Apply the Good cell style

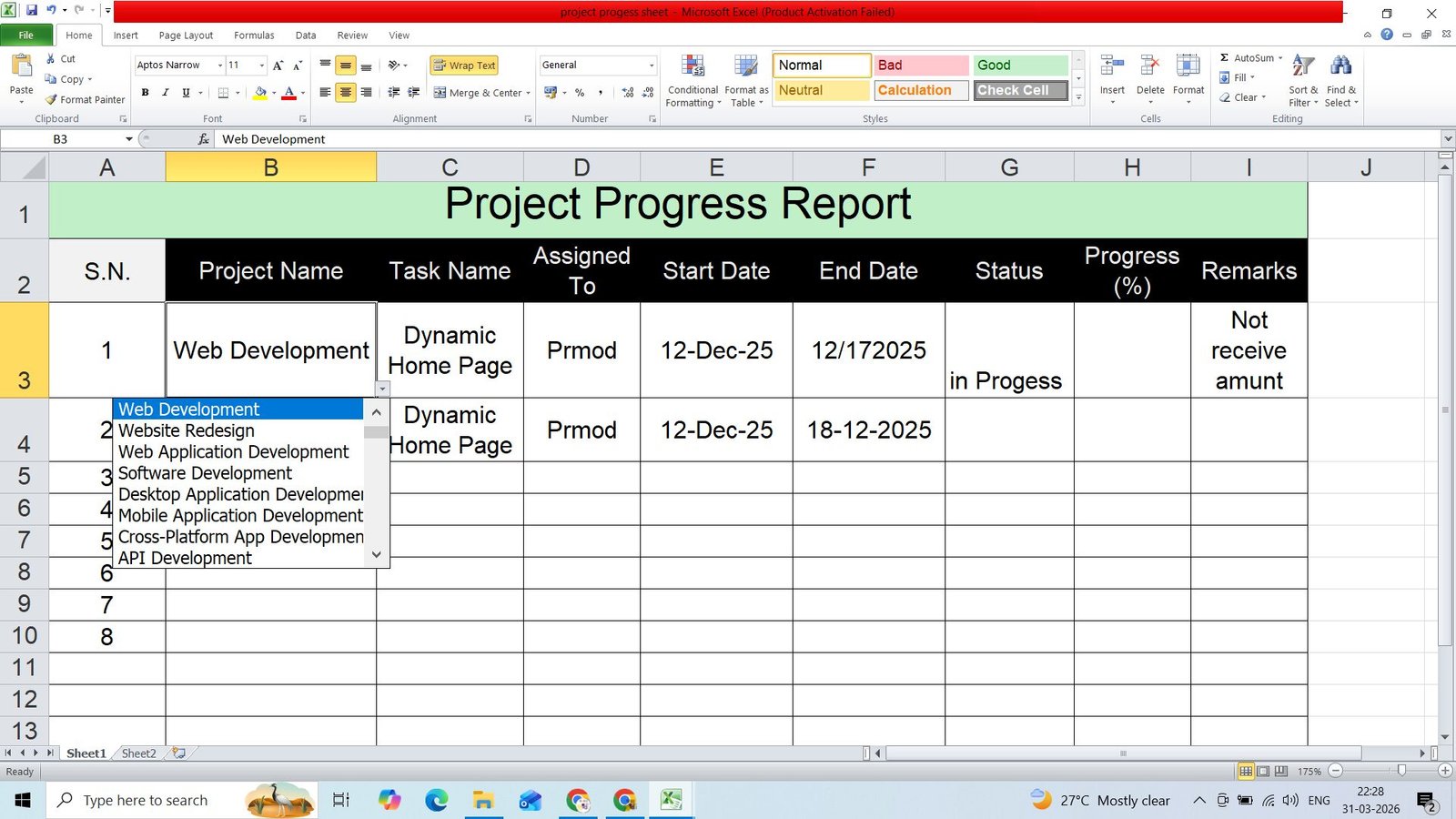click(x=1020, y=66)
